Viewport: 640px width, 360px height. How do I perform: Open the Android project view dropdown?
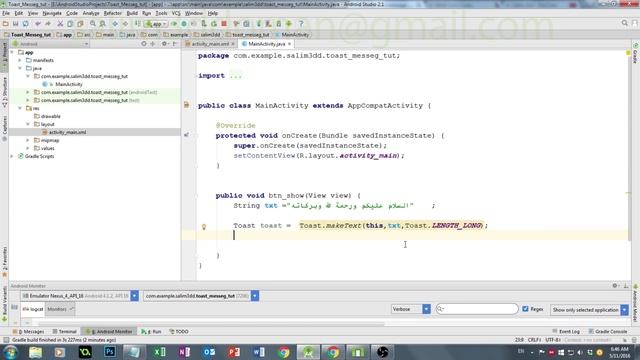click(x=50, y=44)
